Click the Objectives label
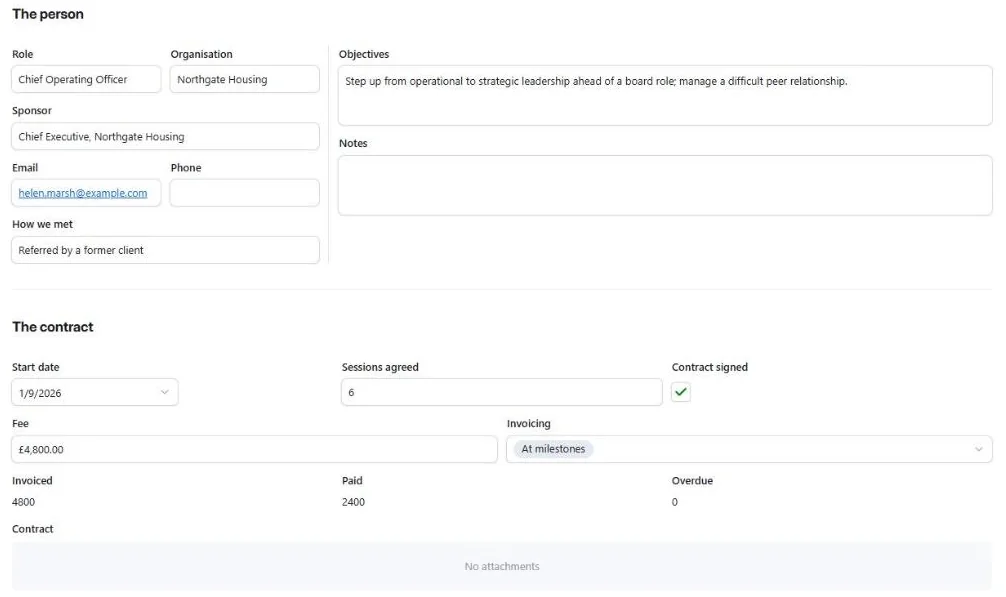The image size is (1006, 597). (x=364, y=55)
